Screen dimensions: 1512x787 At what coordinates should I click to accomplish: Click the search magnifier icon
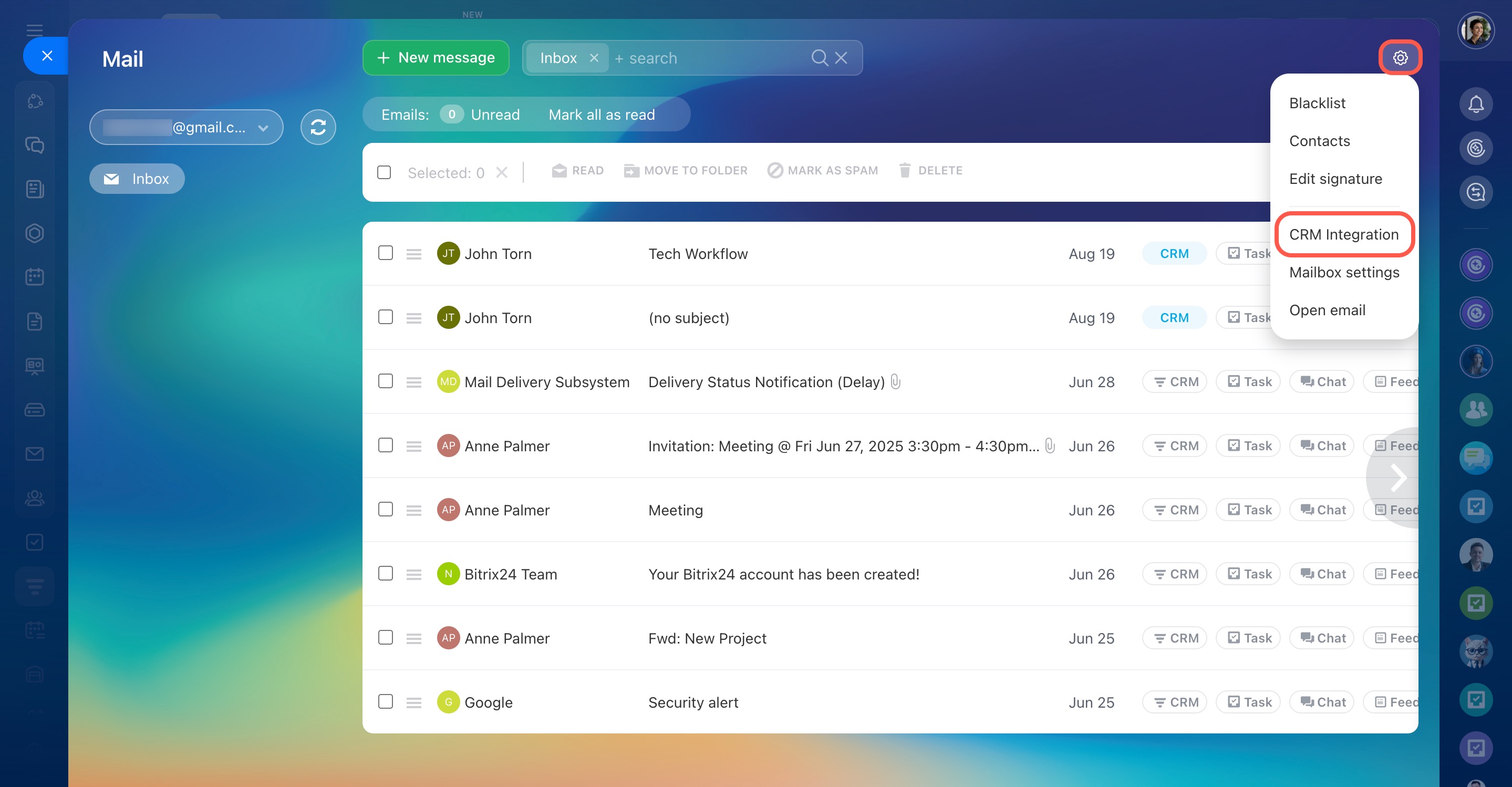[x=819, y=57]
